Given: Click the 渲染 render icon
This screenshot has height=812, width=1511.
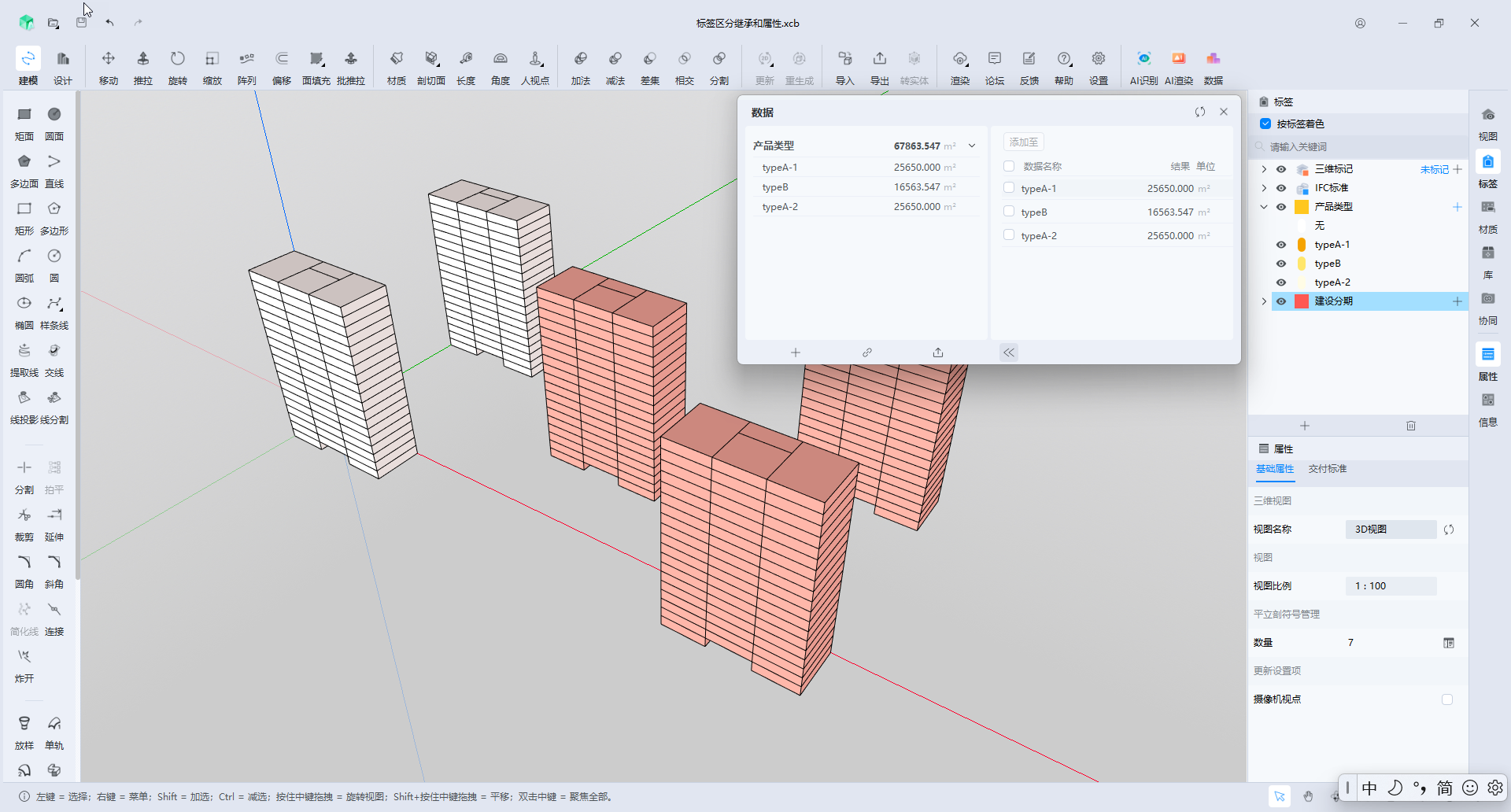Looking at the screenshot, I should coord(959,67).
